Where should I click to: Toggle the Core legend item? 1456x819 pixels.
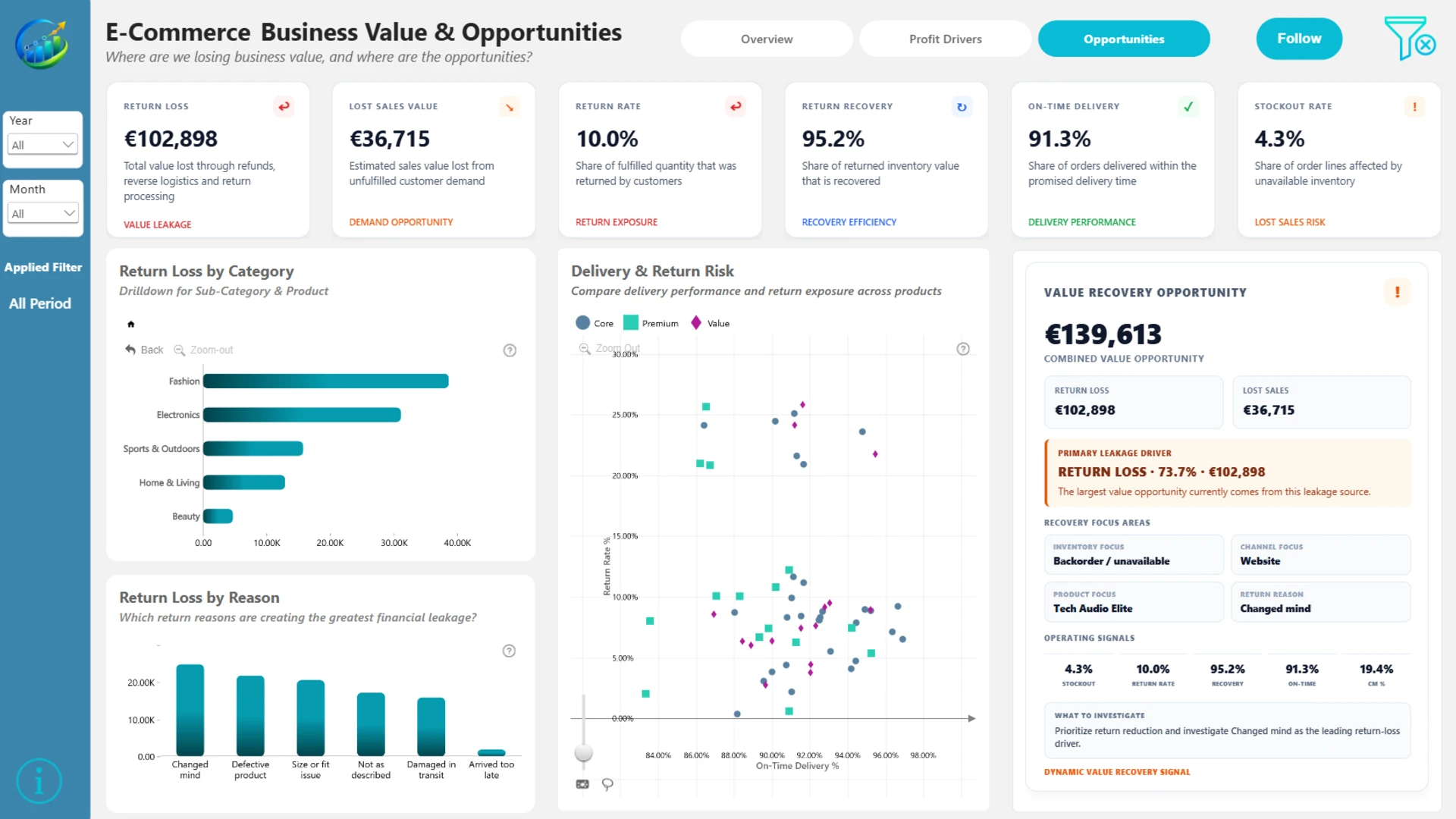tap(595, 323)
